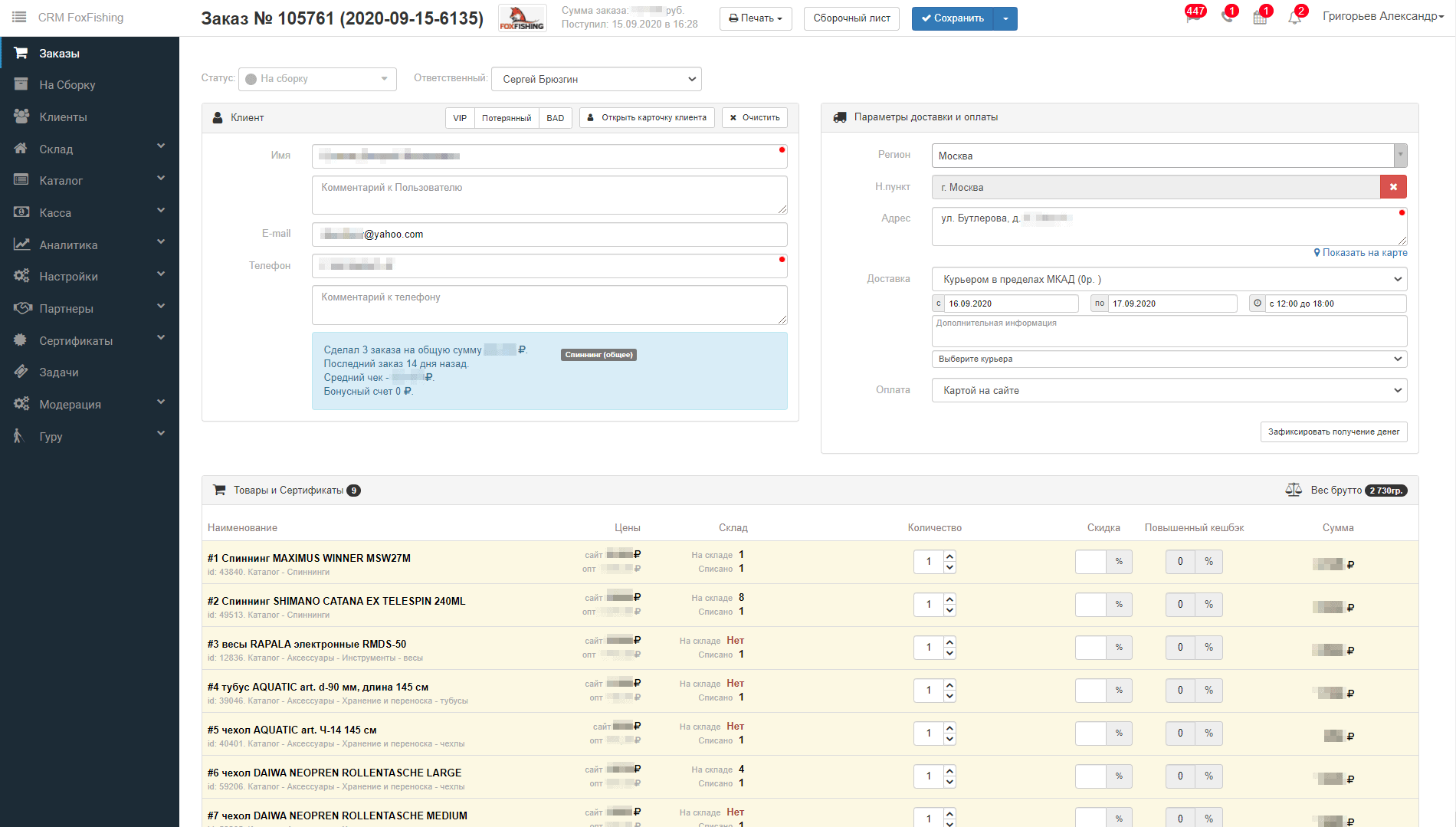Decrease quantity for SHIMANO CATANA EX TELESPIN
1456x827 pixels.
click(x=949, y=610)
